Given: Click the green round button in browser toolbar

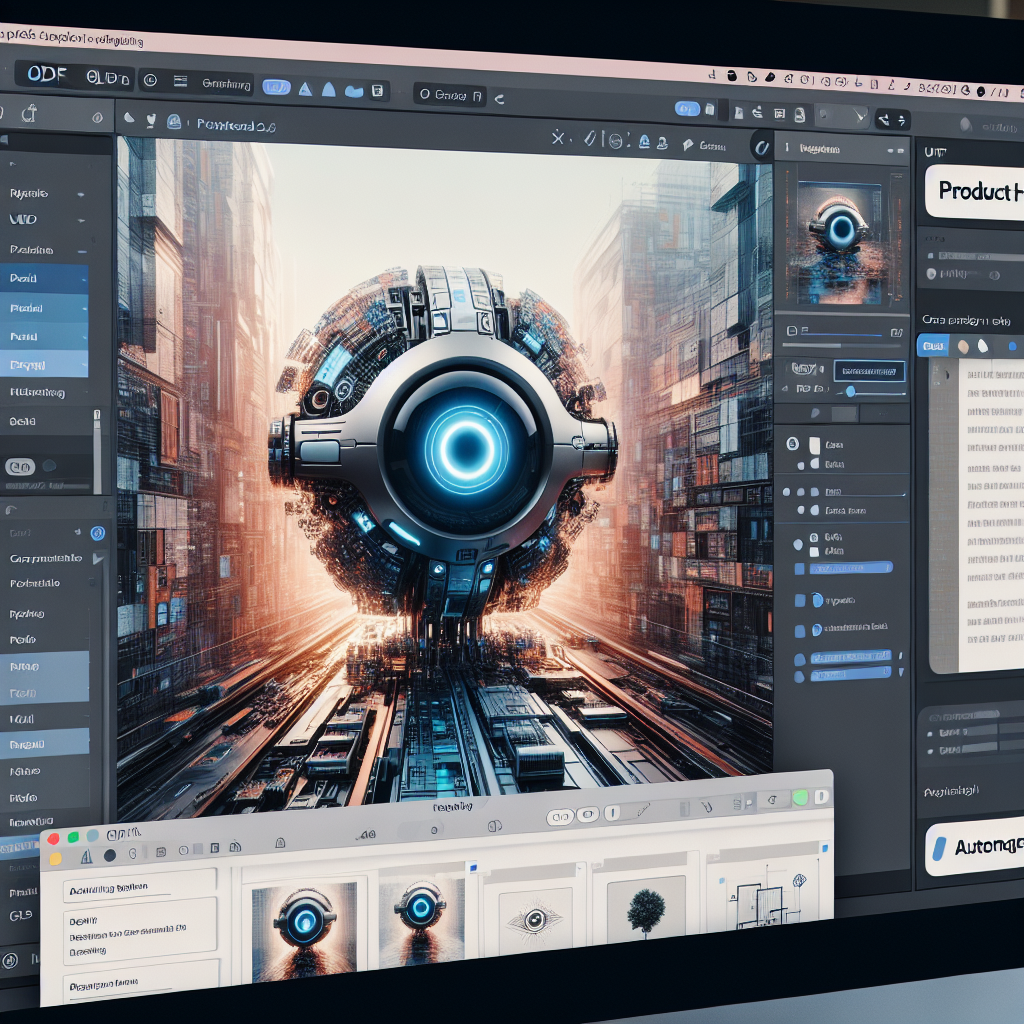Looking at the screenshot, I should coord(799,797).
